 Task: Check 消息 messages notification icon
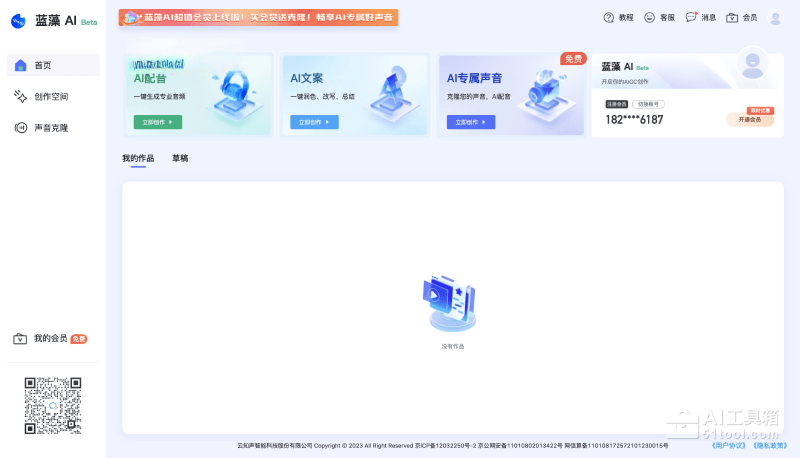(x=700, y=18)
